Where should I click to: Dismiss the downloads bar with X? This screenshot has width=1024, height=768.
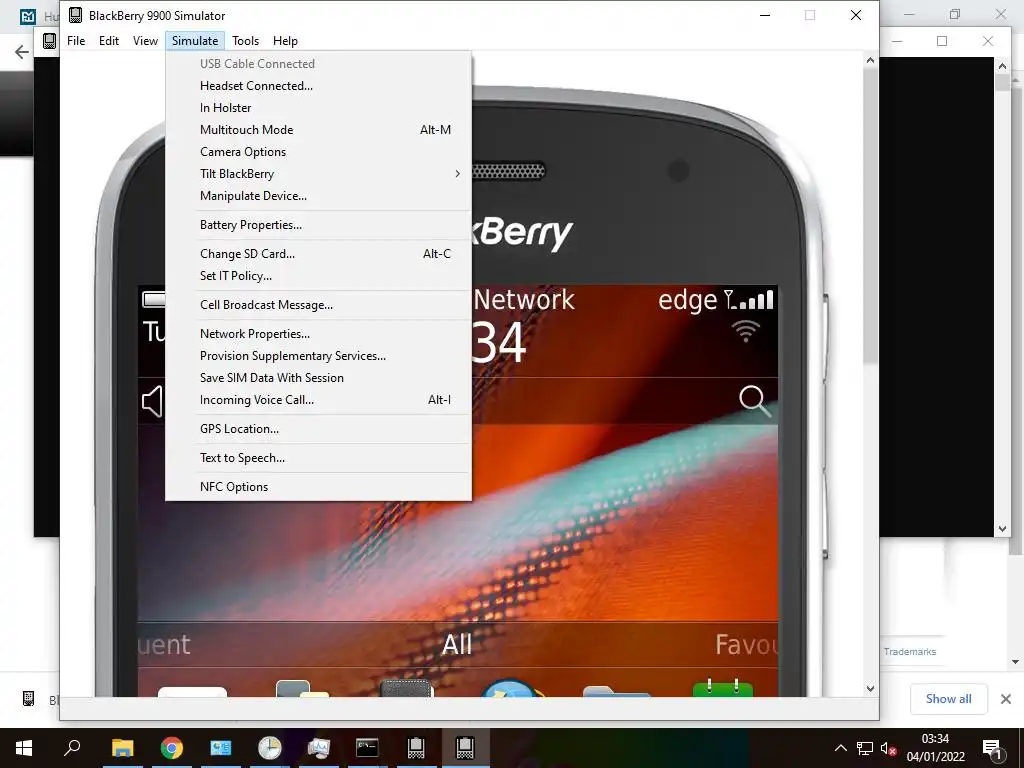point(1006,699)
